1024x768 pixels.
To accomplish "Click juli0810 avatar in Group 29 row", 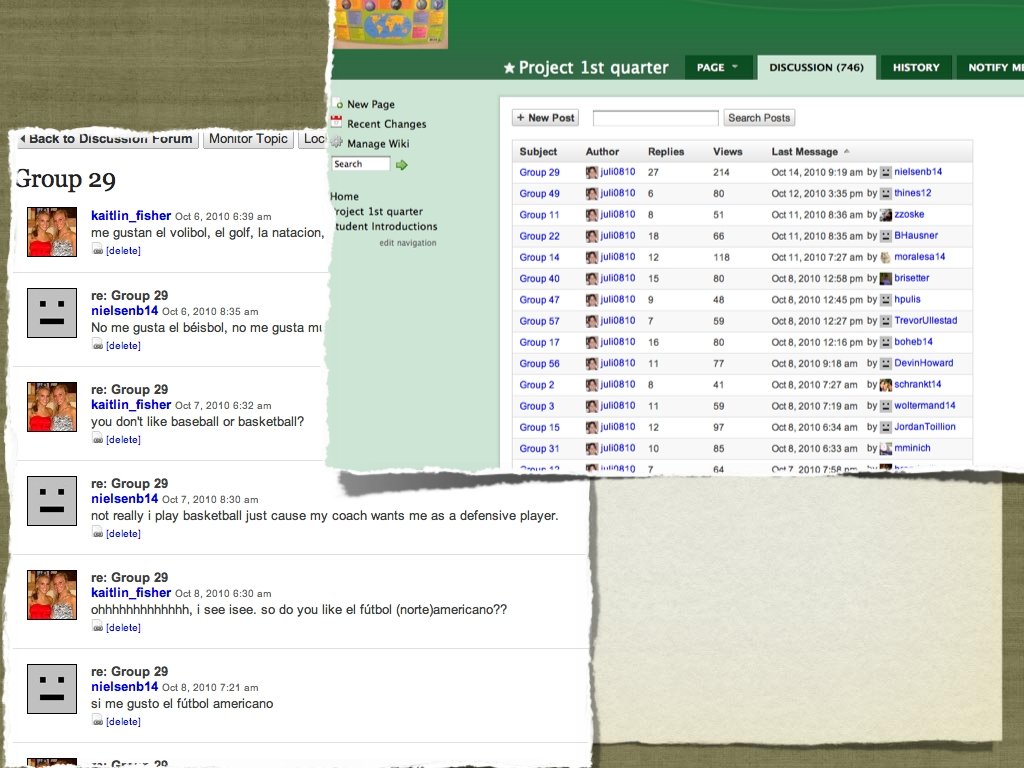I will point(592,172).
